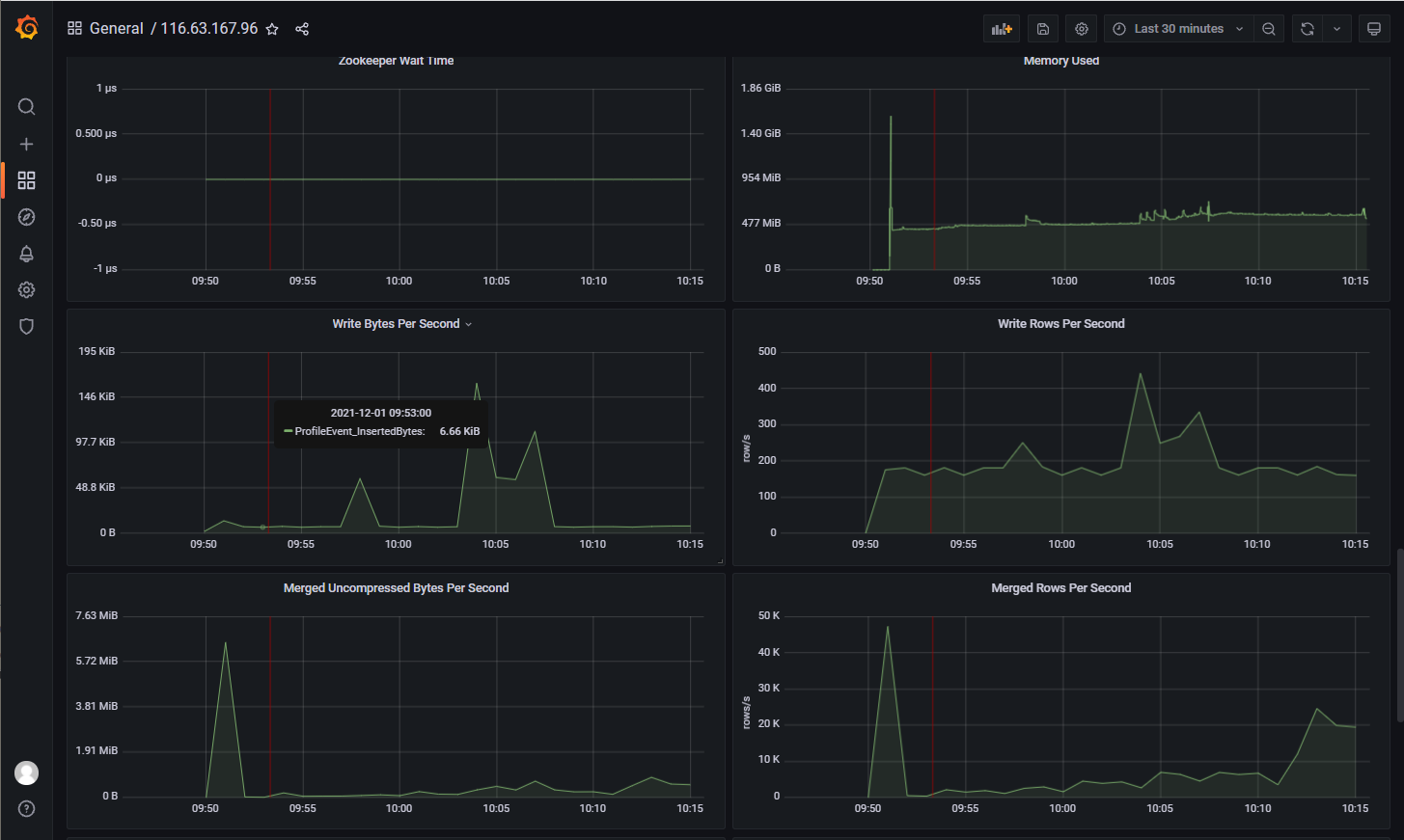
Task: Open the Dashboards icon in the sidebar
Action: point(27,180)
